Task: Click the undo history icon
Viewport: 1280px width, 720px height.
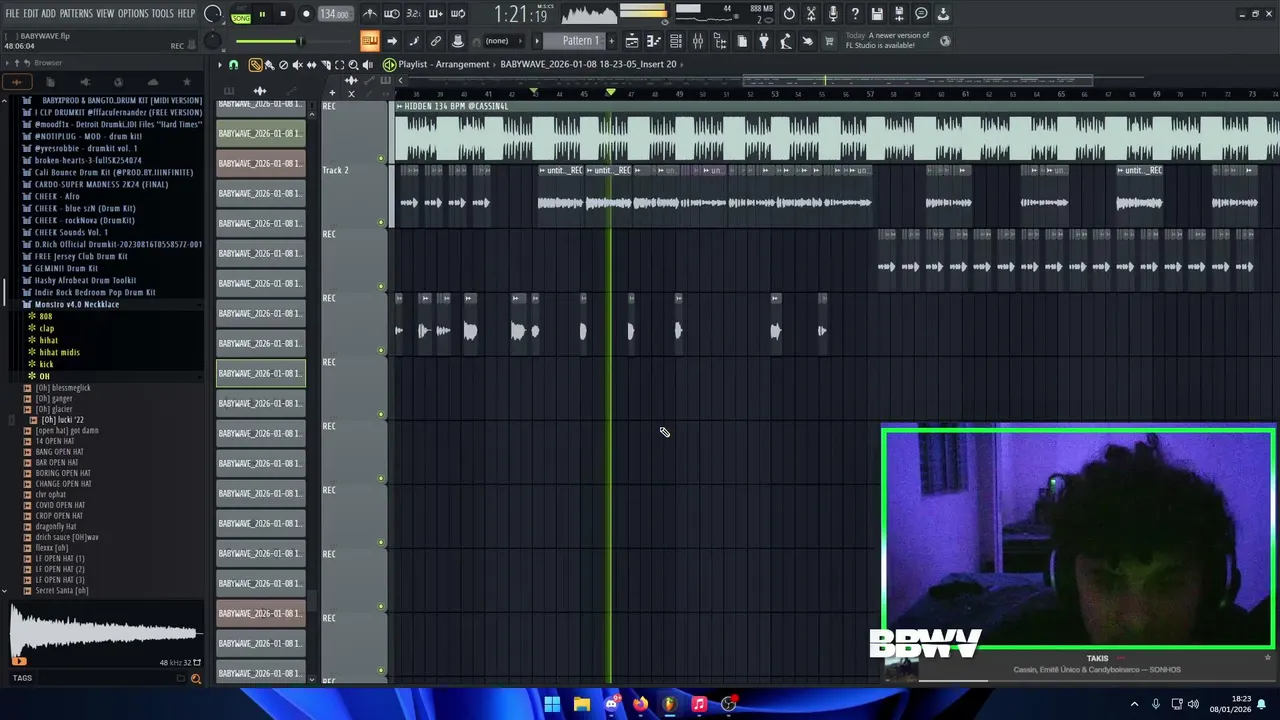Action: (x=789, y=14)
